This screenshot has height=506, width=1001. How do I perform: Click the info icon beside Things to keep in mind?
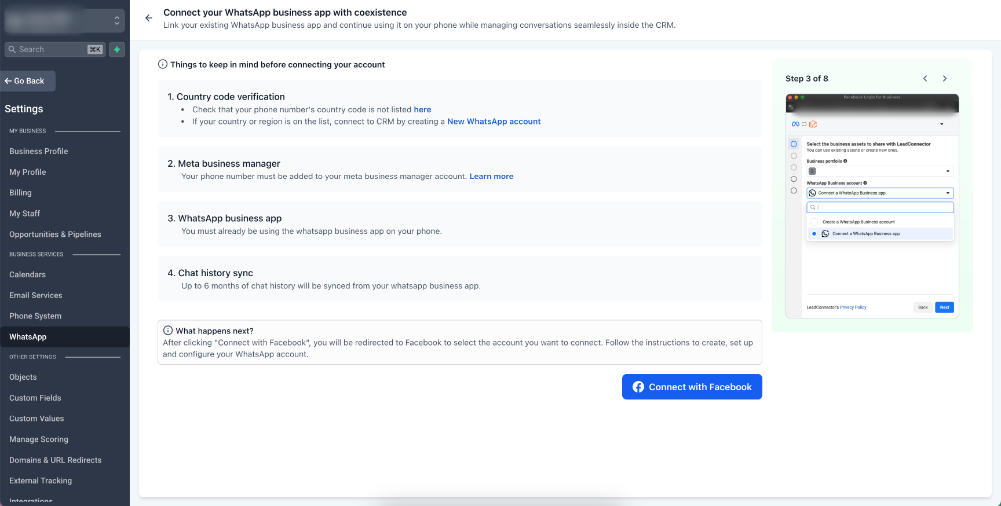[x=163, y=64]
